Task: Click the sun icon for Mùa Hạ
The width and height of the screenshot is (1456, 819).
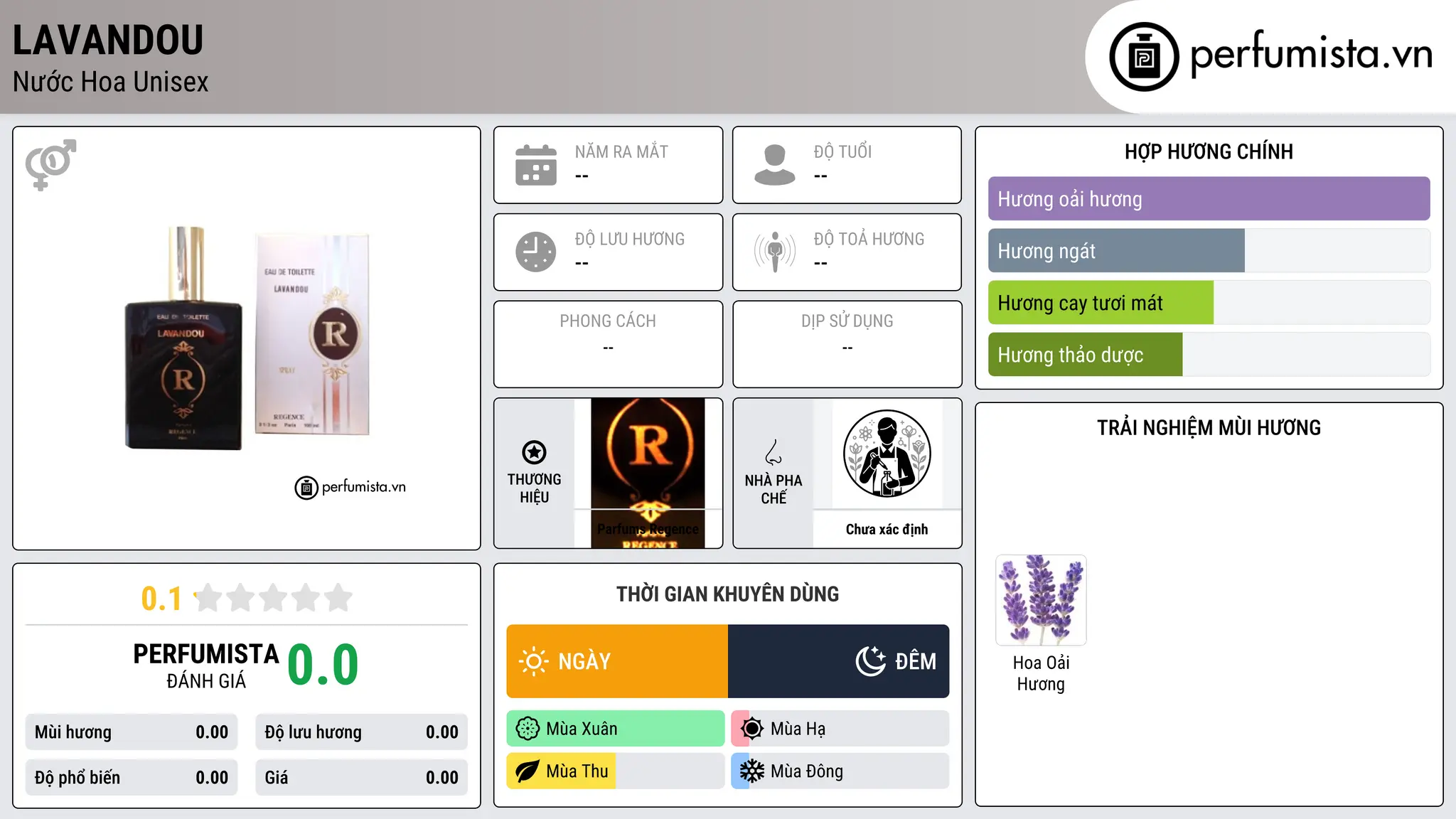Action: [752, 729]
